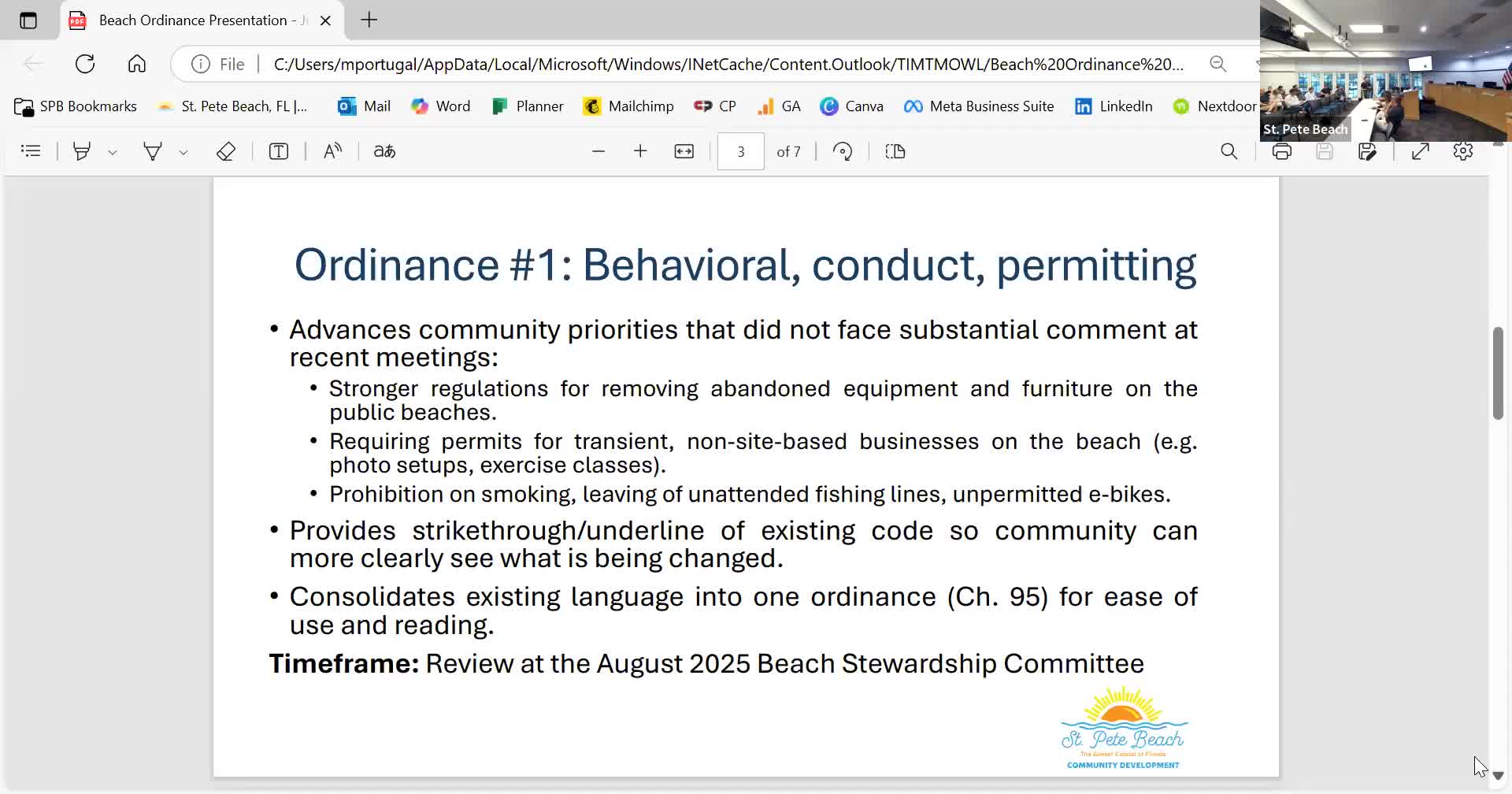Click the PDF vertical scrollbar thumb
The image size is (1512, 794).
(1498, 373)
